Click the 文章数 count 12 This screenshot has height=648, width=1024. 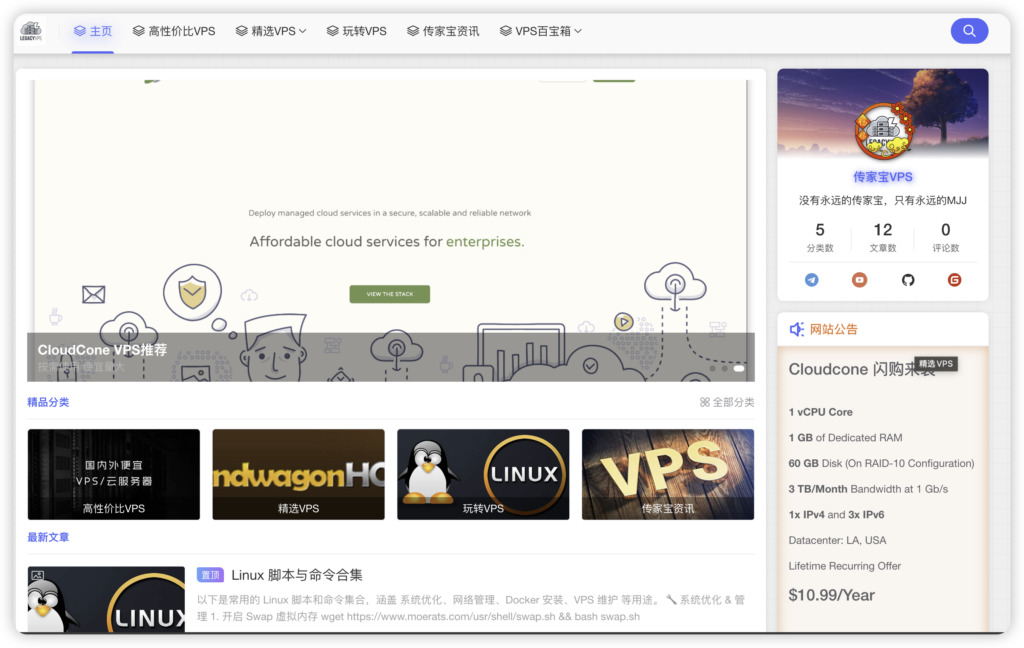[x=882, y=230]
